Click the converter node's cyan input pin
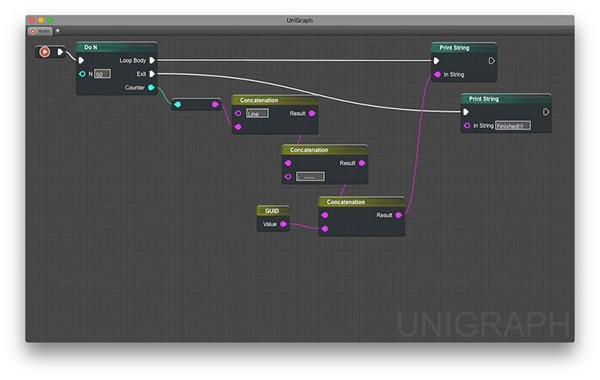Viewport: 600px width, 380px height. (178, 104)
